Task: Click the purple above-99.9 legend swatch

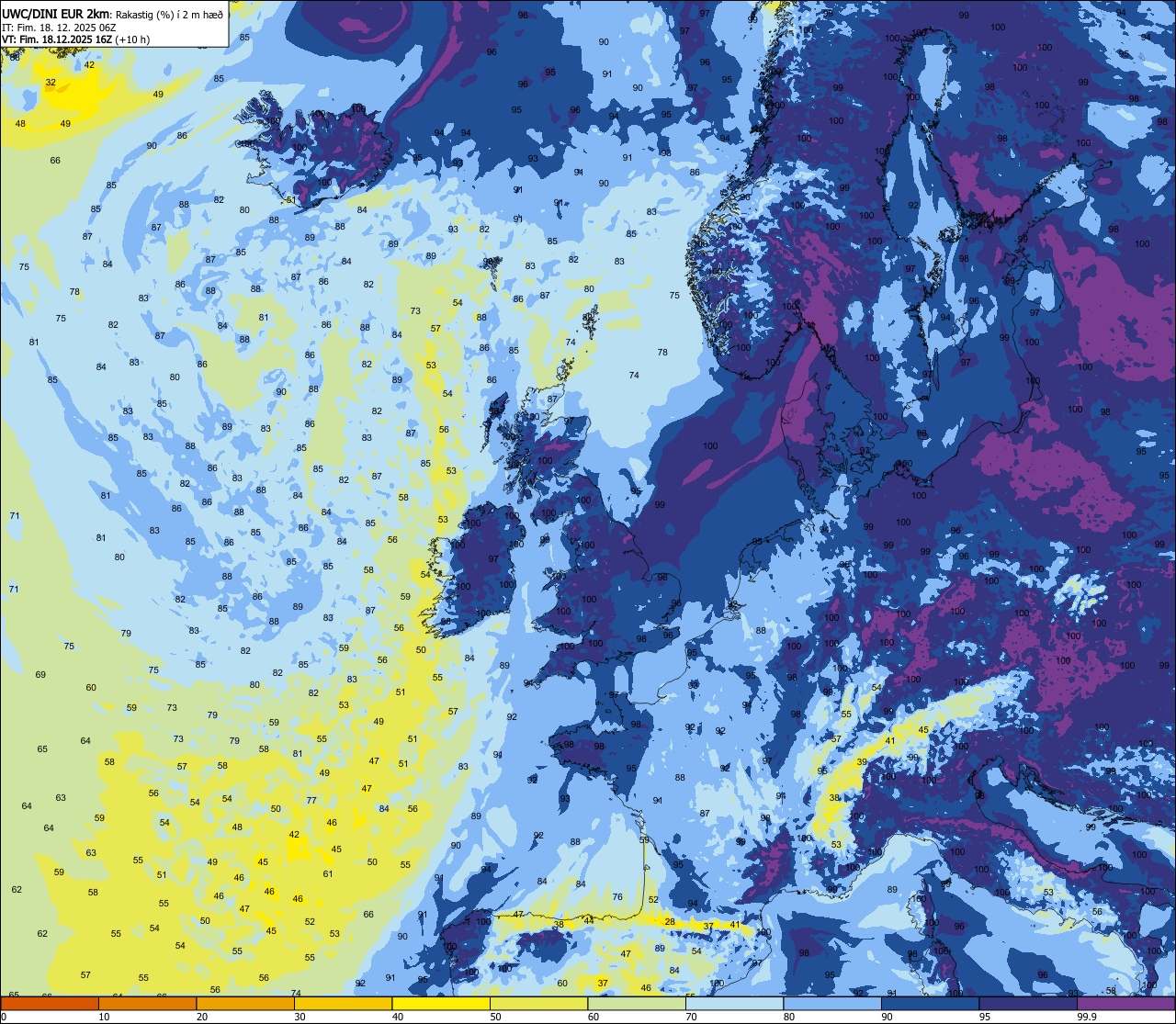Action: [1125, 1003]
